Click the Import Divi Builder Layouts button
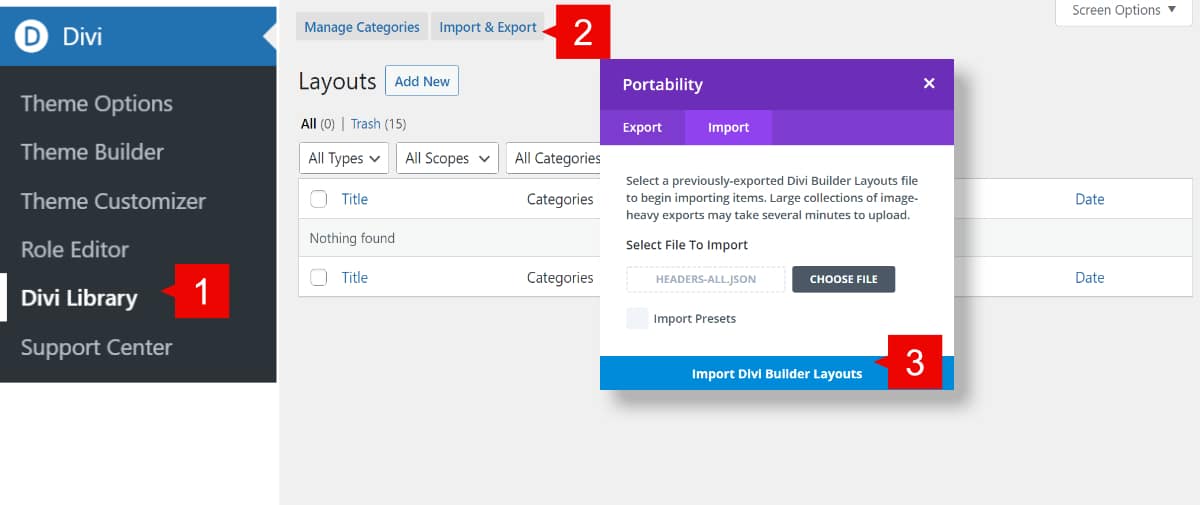Image resolution: width=1200 pixels, height=505 pixels. tap(776, 373)
